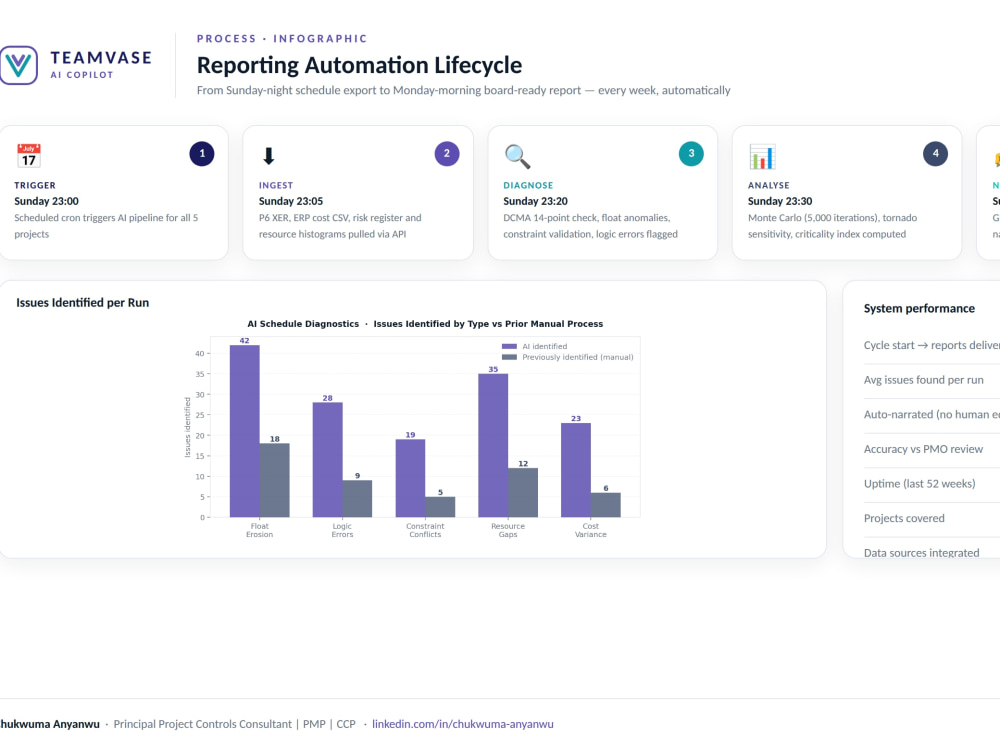Click the Resource Gaps AI bar labeled 35
The image size is (1000, 750).
click(x=493, y=446)
